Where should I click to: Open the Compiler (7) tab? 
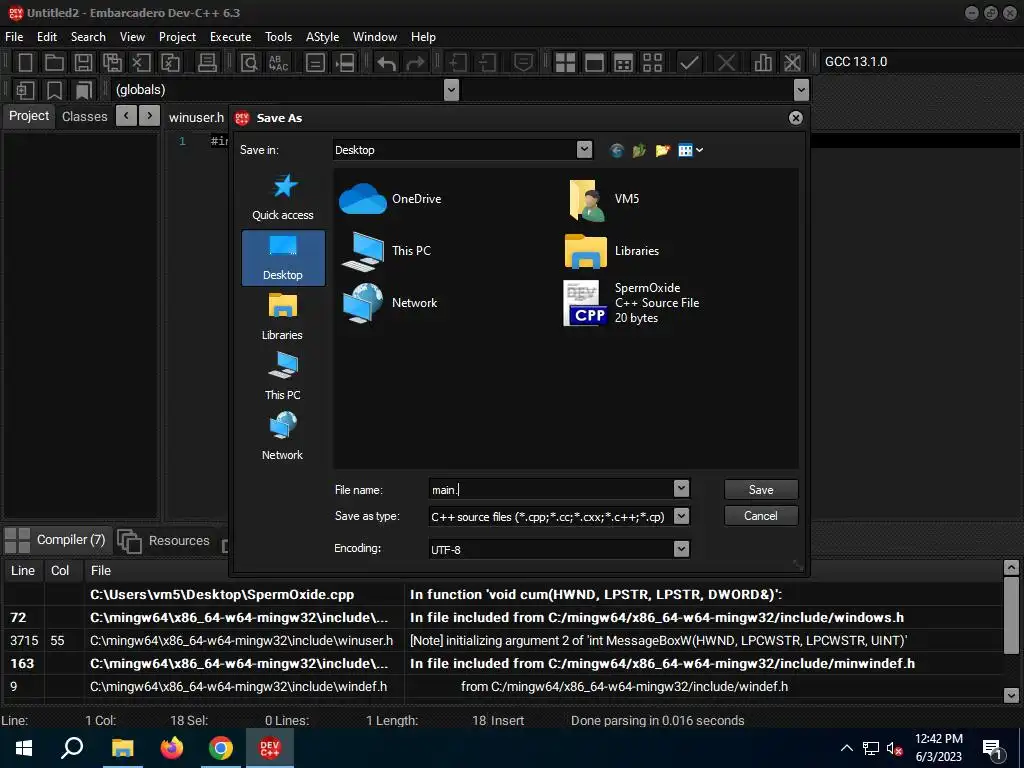pyautogui.click(x=57, y=540)
